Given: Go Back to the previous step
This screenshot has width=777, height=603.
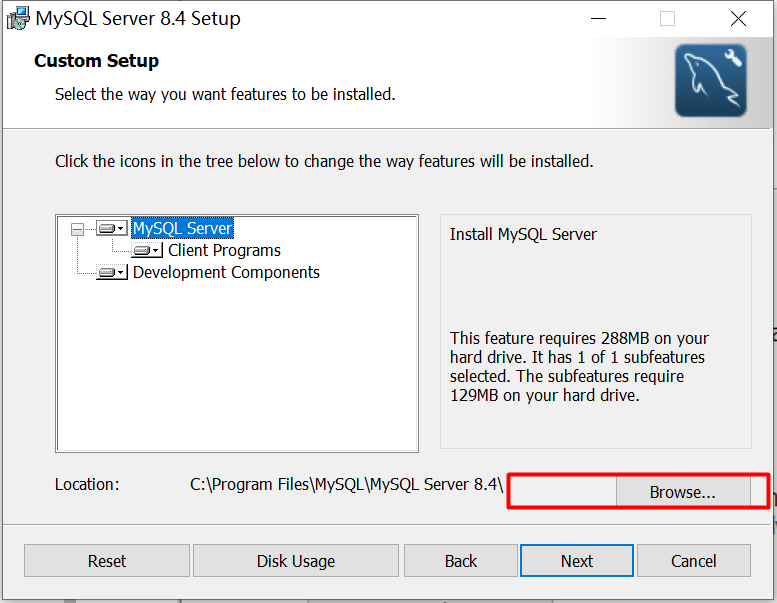Looking at the screenshot, I should [x=461, y=561].
